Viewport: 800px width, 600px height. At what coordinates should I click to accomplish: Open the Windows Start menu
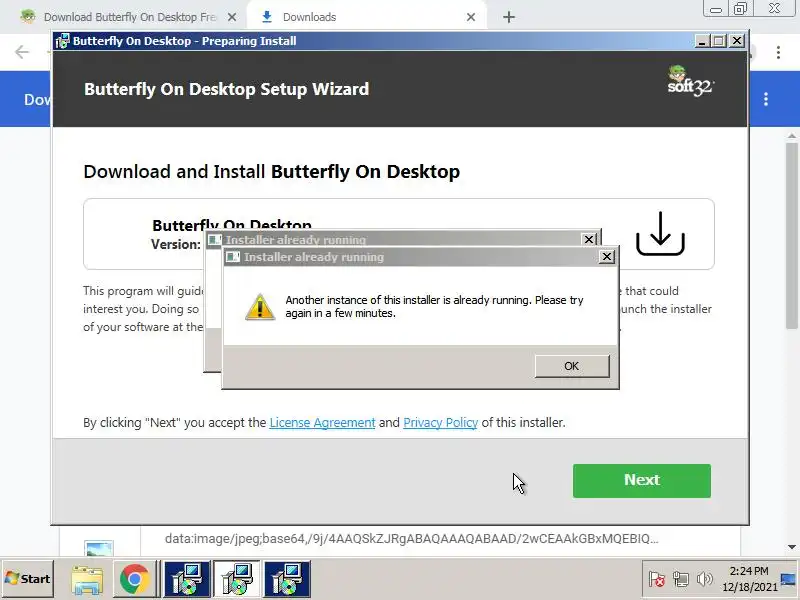28,579
